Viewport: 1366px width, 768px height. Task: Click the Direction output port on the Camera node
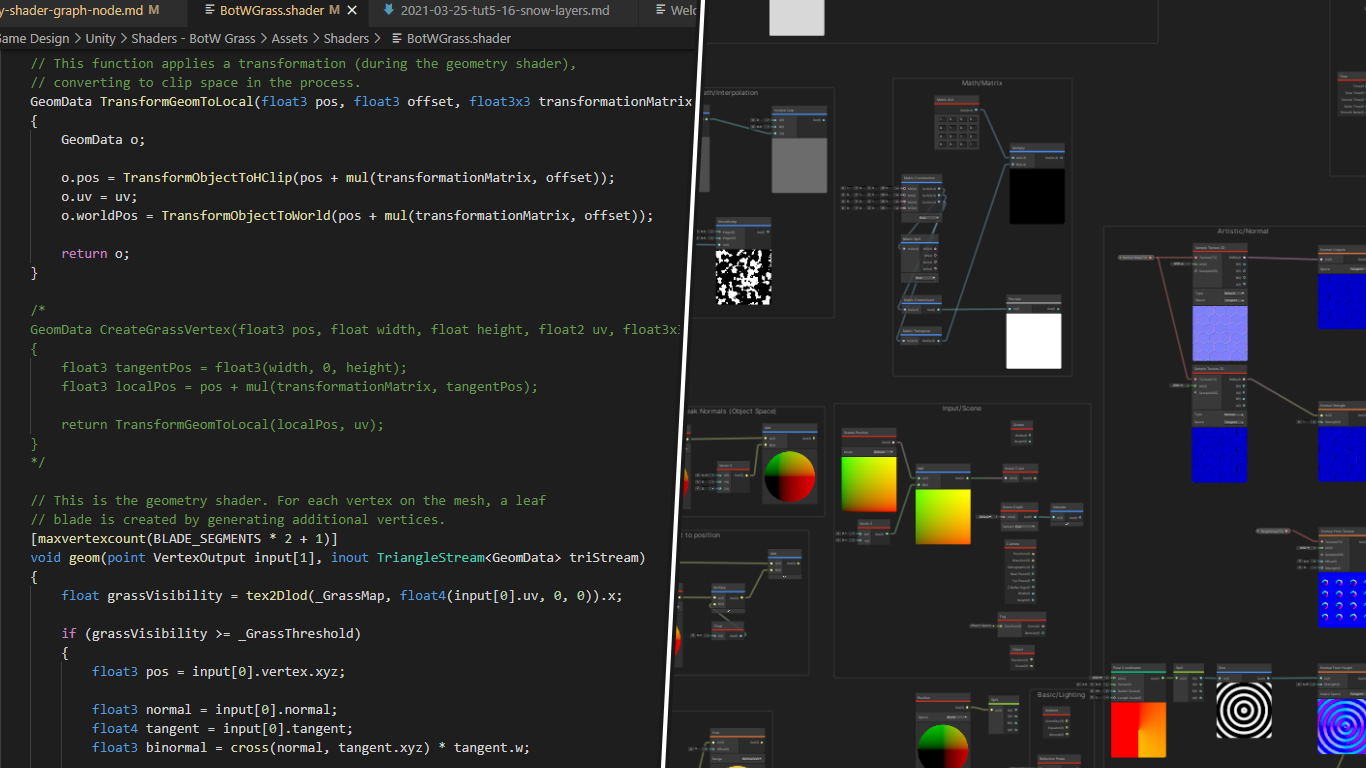click(1033, 560)
